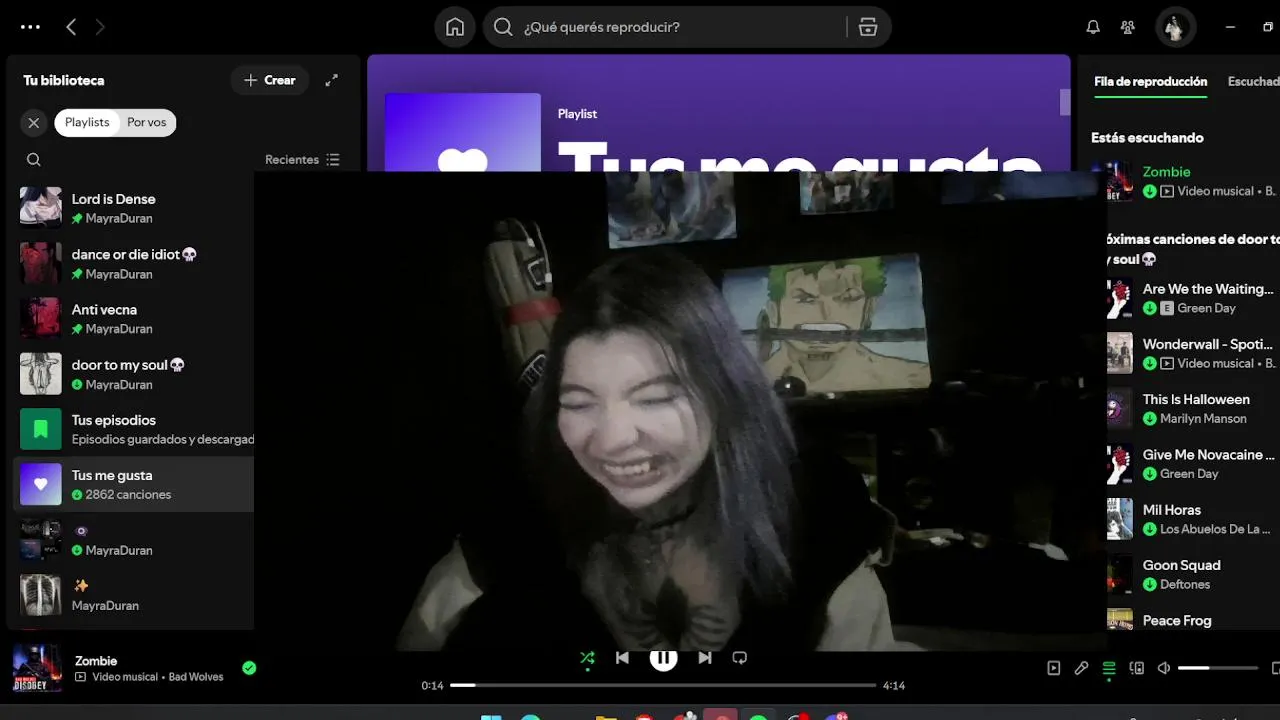Open the friends activity icon

tap(1128, 27)
